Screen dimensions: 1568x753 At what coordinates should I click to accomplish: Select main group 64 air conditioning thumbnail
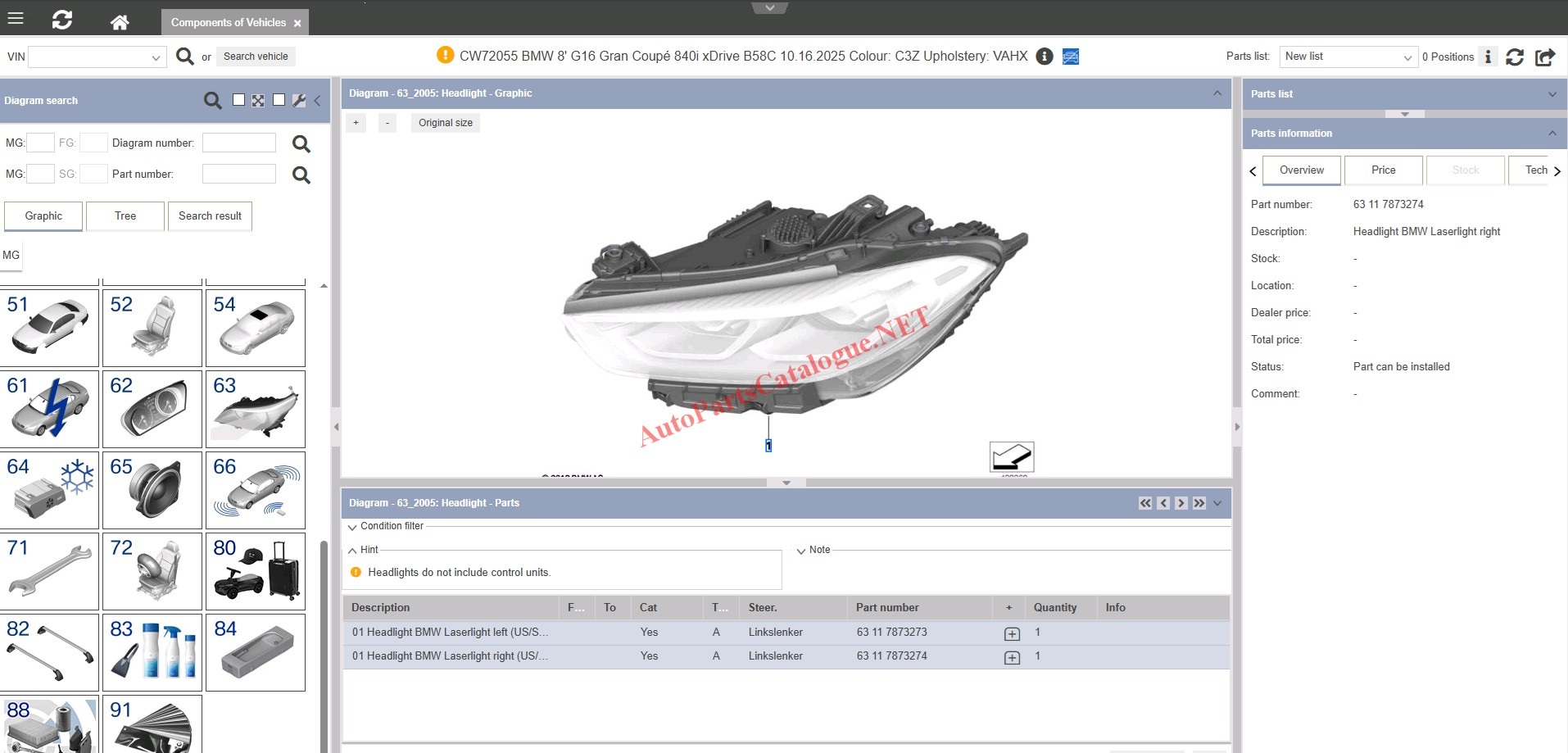[49, 490]
